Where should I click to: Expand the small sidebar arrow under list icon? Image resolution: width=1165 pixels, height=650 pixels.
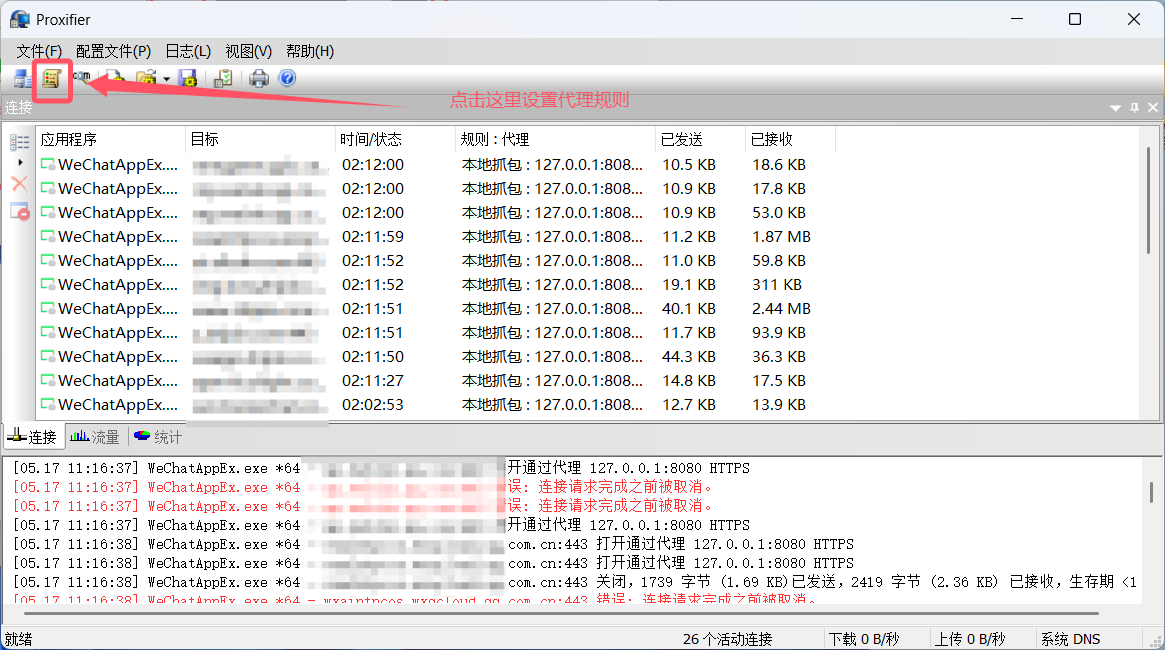coord(20,162)
